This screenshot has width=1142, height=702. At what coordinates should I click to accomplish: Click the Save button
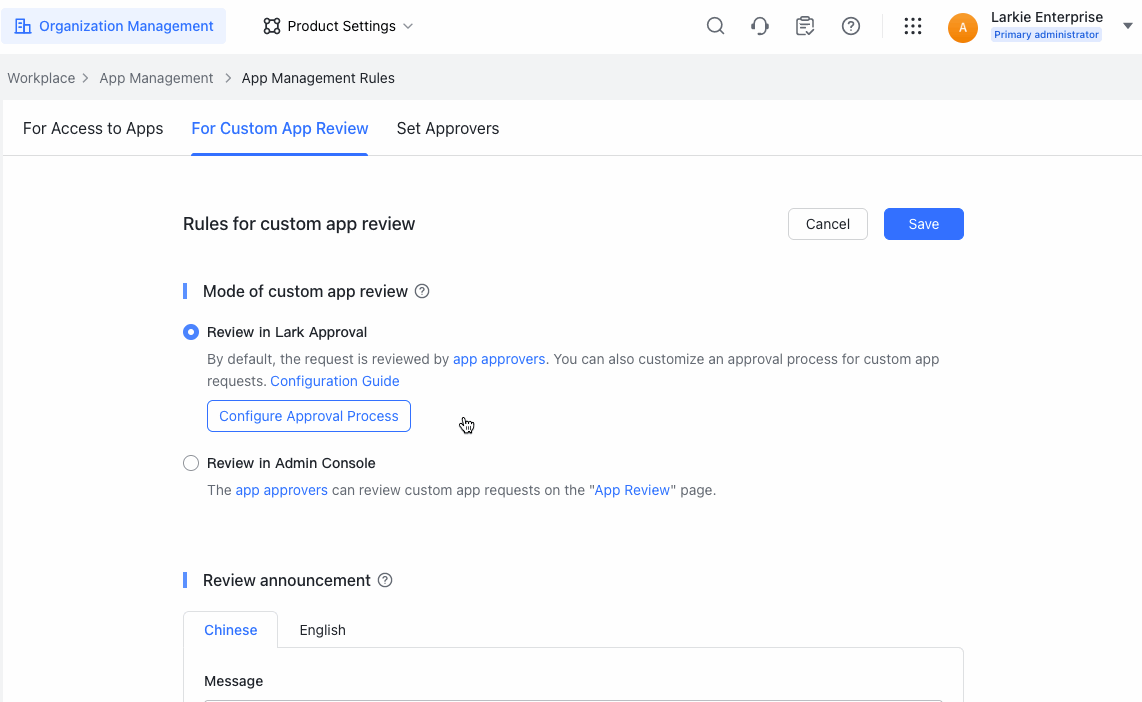click(924, 224)
